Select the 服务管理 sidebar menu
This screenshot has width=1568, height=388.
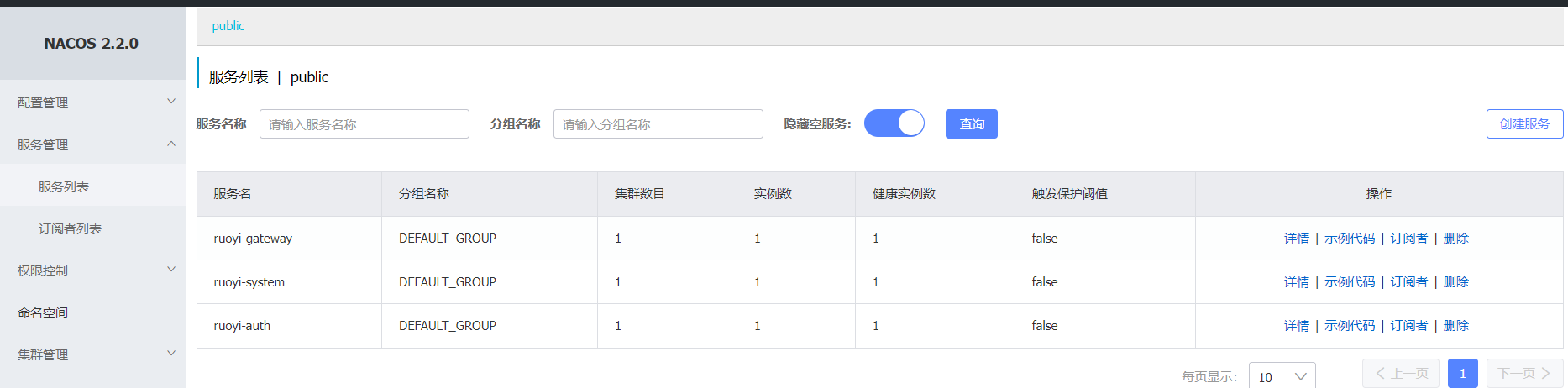(43, 144)
